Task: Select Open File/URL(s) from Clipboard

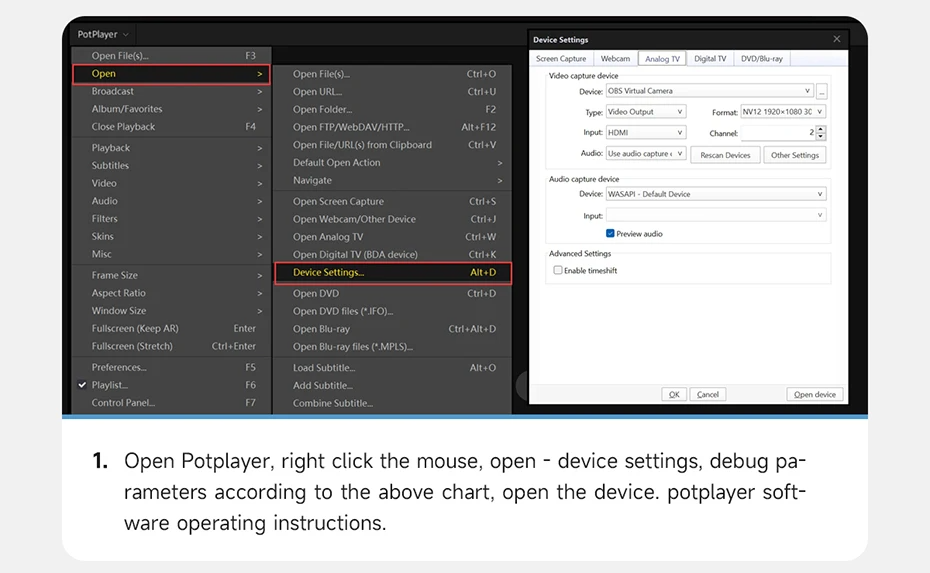Action: [x=393, y=145]
